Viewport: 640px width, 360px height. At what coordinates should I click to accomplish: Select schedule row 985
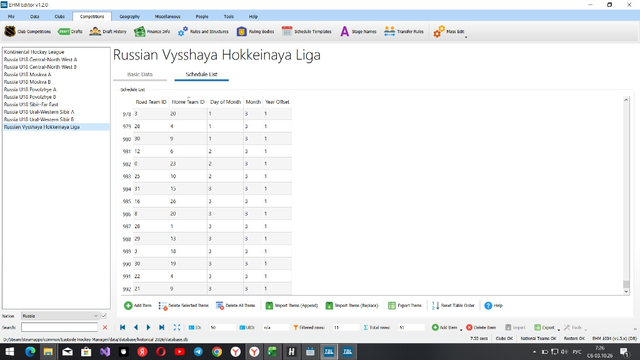point(207,201)
